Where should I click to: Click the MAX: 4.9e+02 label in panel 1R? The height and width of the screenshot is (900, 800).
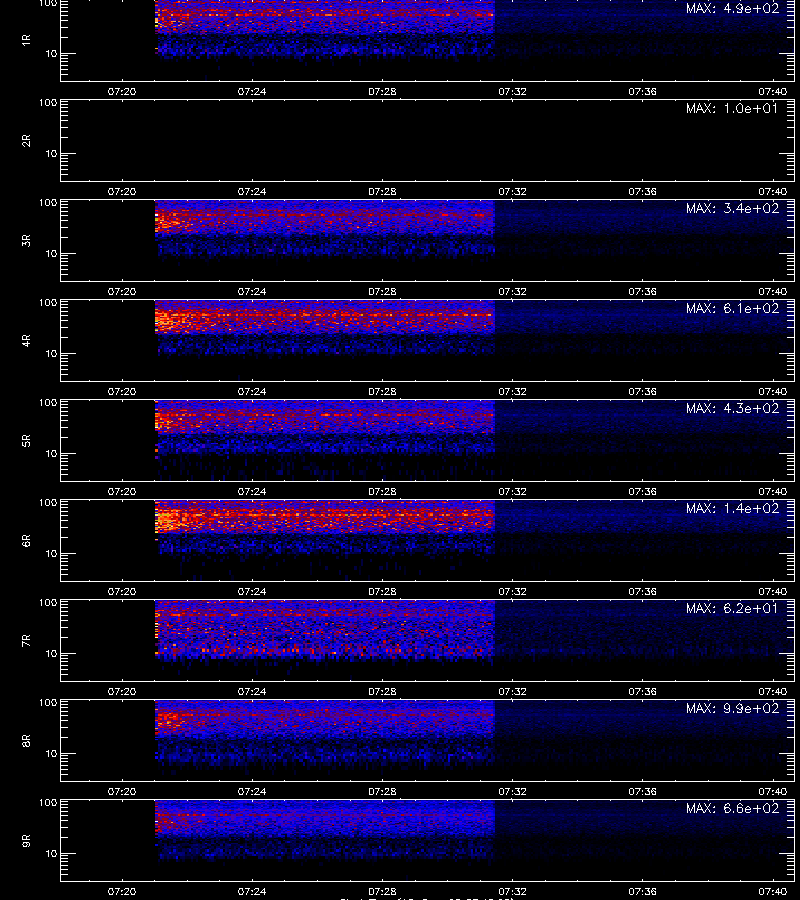[x=732, y=9]
